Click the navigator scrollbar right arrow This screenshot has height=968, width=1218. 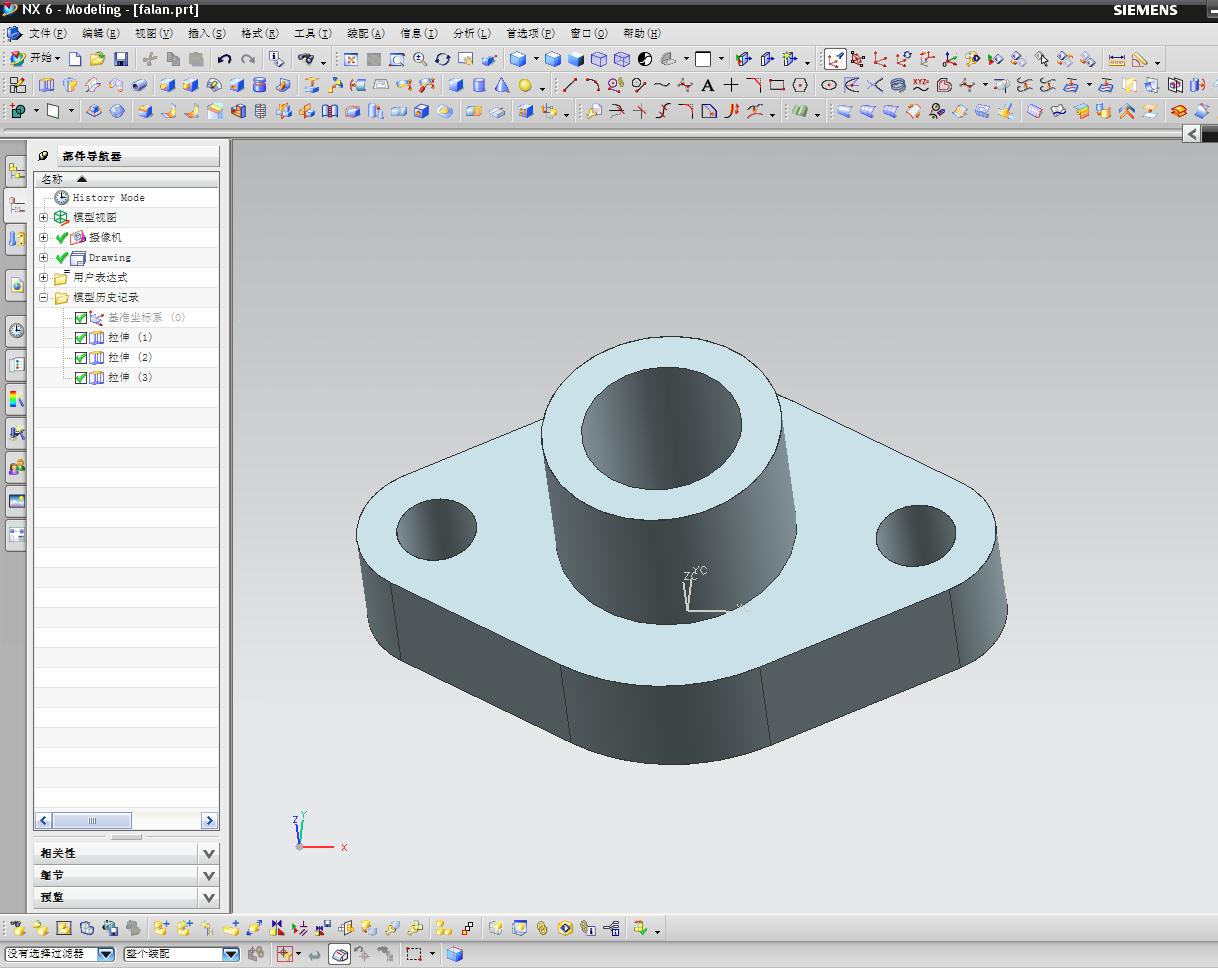point(209,821)
